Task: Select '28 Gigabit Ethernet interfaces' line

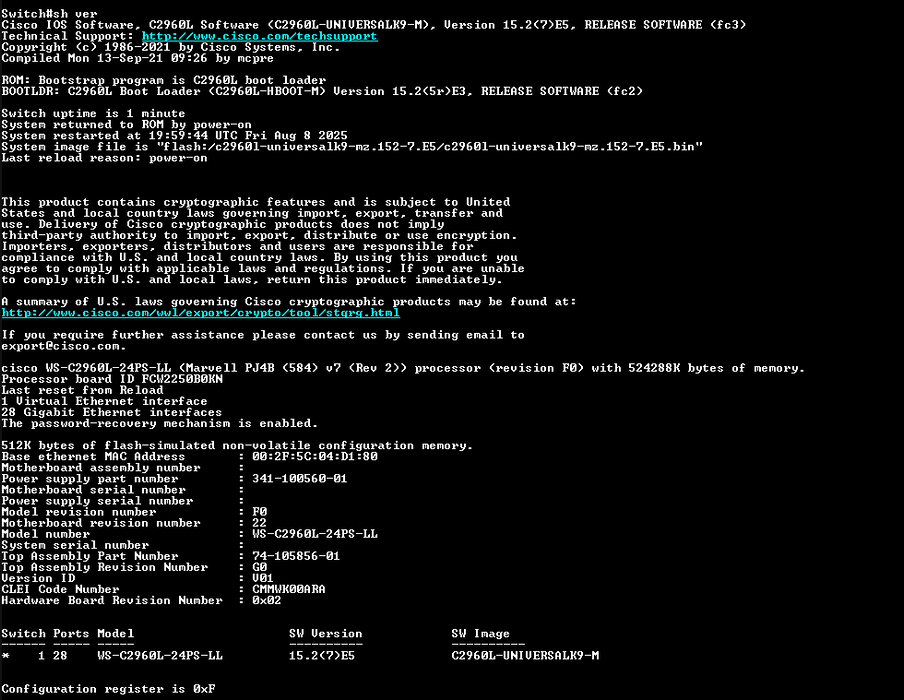Action: click(x=112, y=412)
